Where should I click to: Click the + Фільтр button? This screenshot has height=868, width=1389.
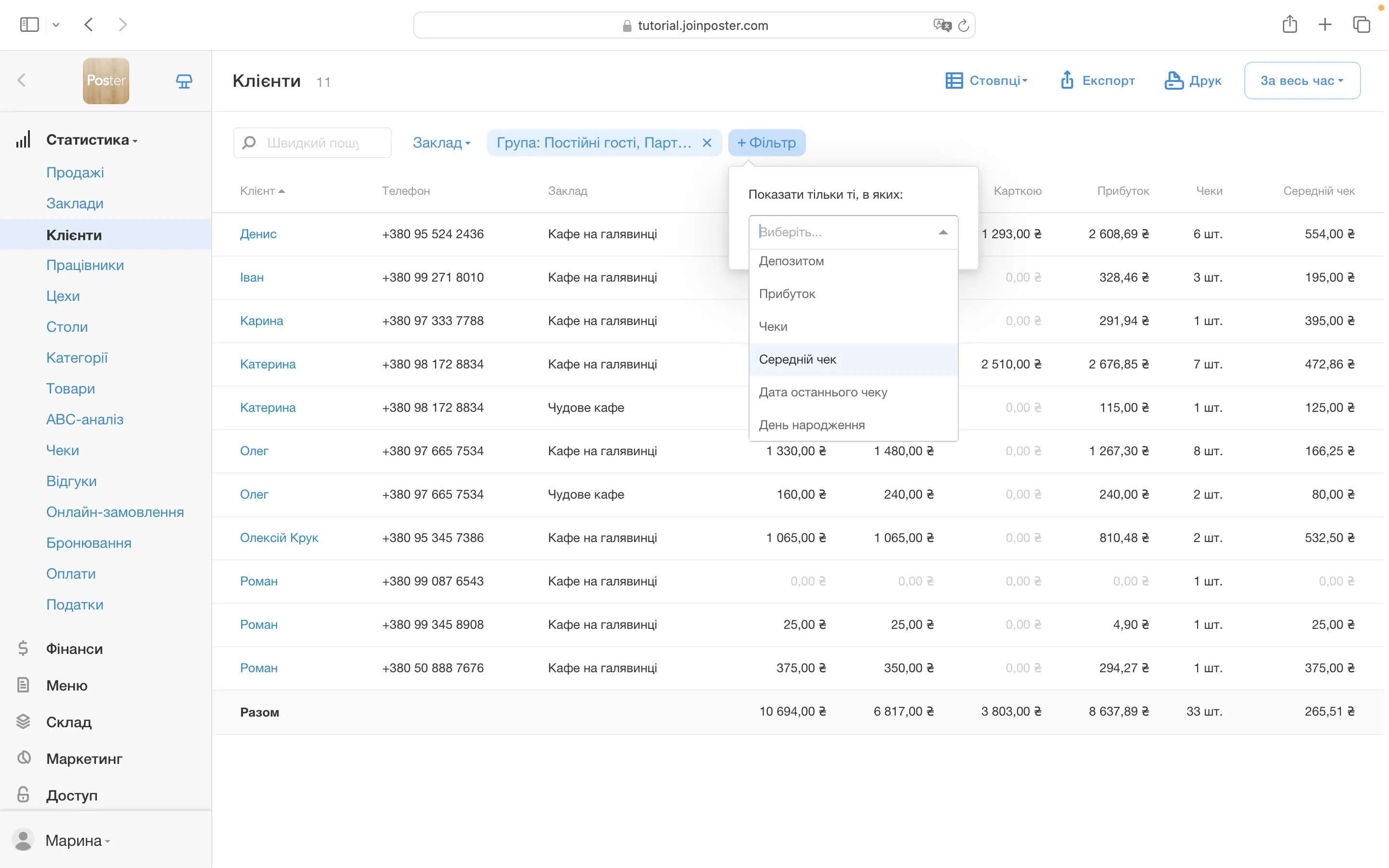[766, 143]
